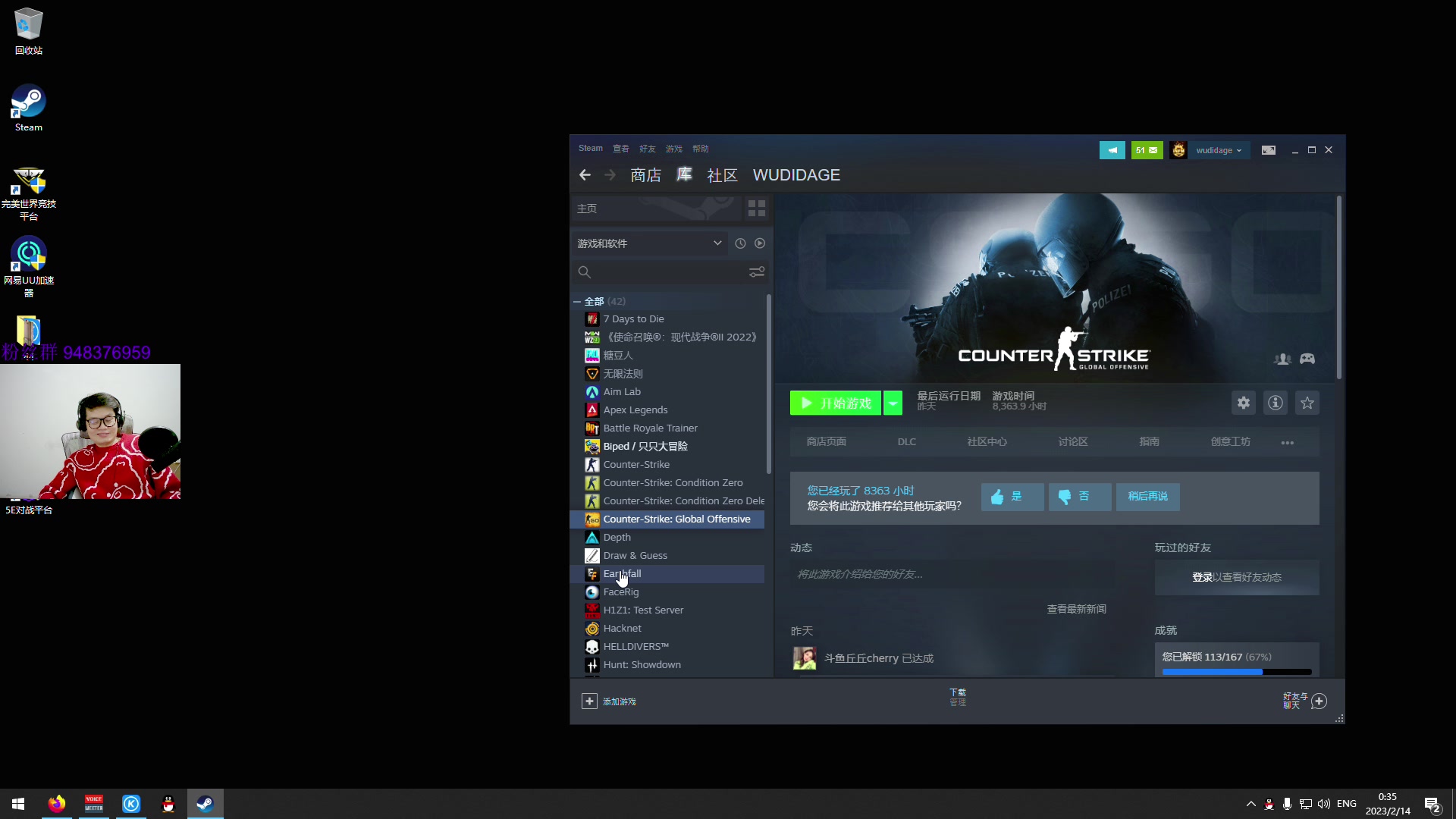Image resolution: width=1456 pixels, height=819 pixels.
Task: Launch the Steam desktop shortcut
Action: pyautogui.click(x=28, y=108)
